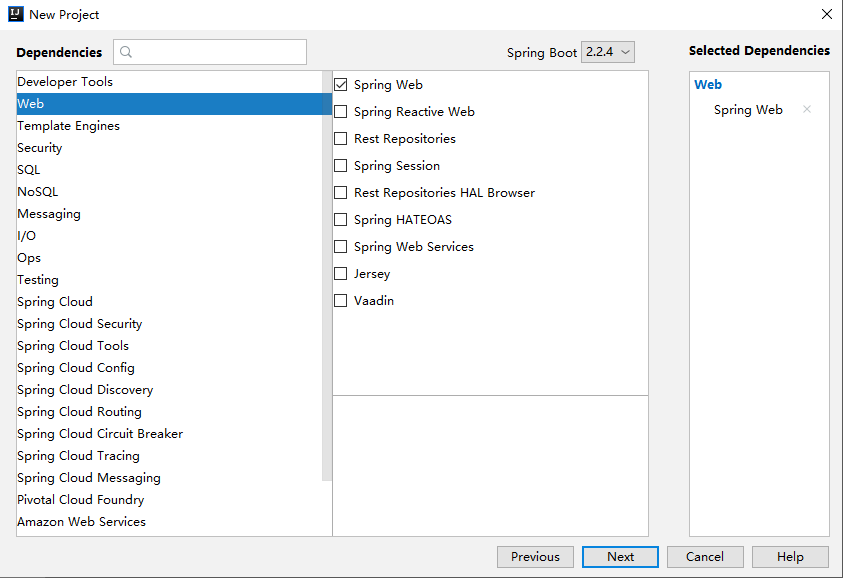This screenshot has width=843, height=578.
Task: Click the IntelliJ IDEA icon in title bar
Action: tap(16, 14)
